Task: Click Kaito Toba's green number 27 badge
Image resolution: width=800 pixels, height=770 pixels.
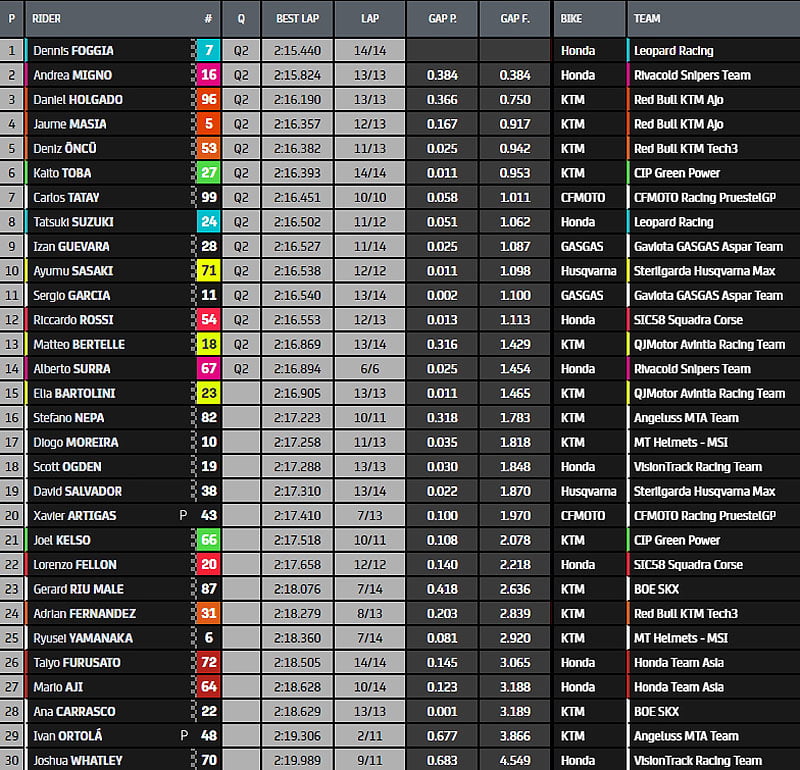Action: click(208, 173)
